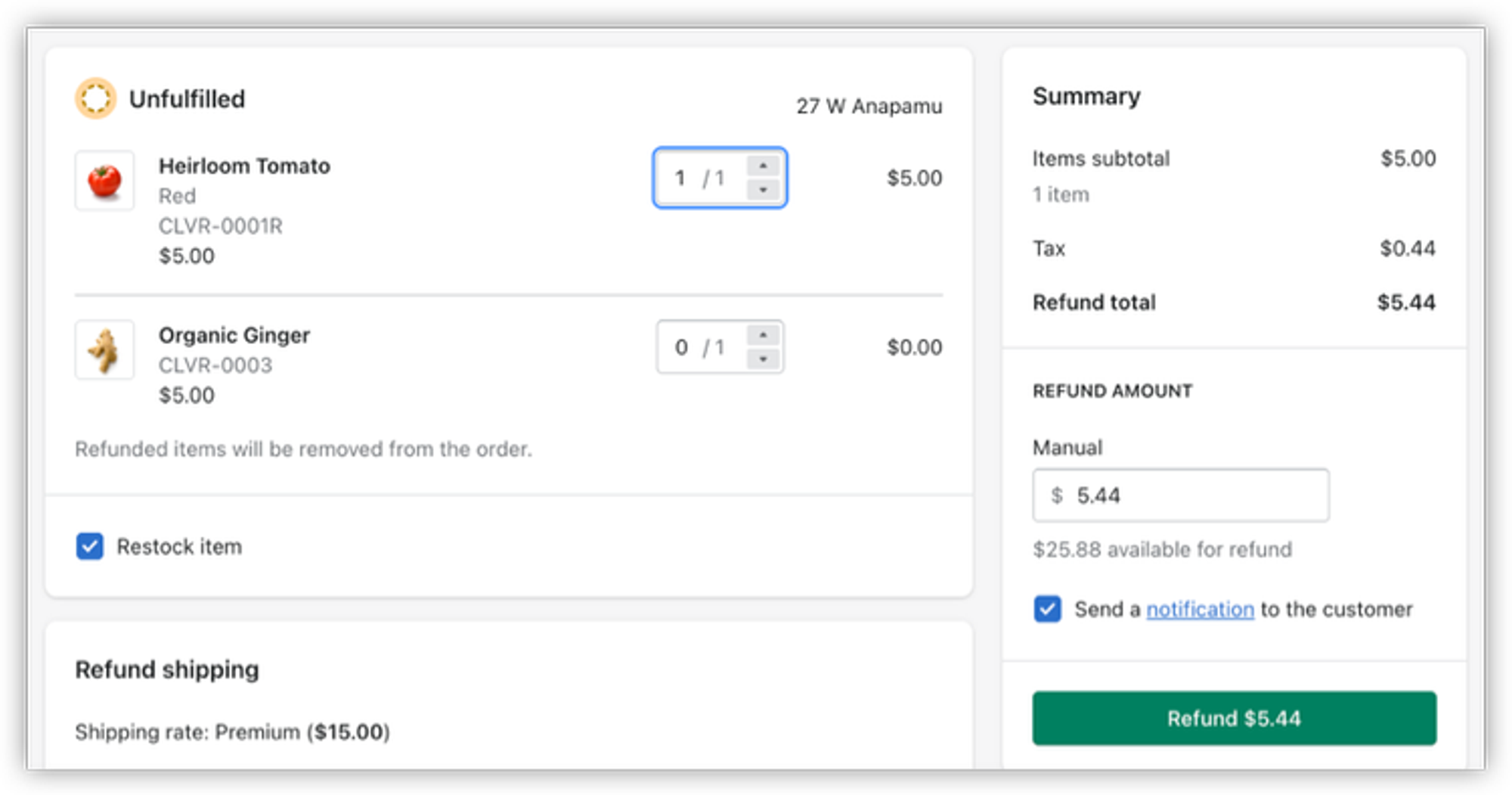Click the Organic Ginger product name

click(234, 335)
